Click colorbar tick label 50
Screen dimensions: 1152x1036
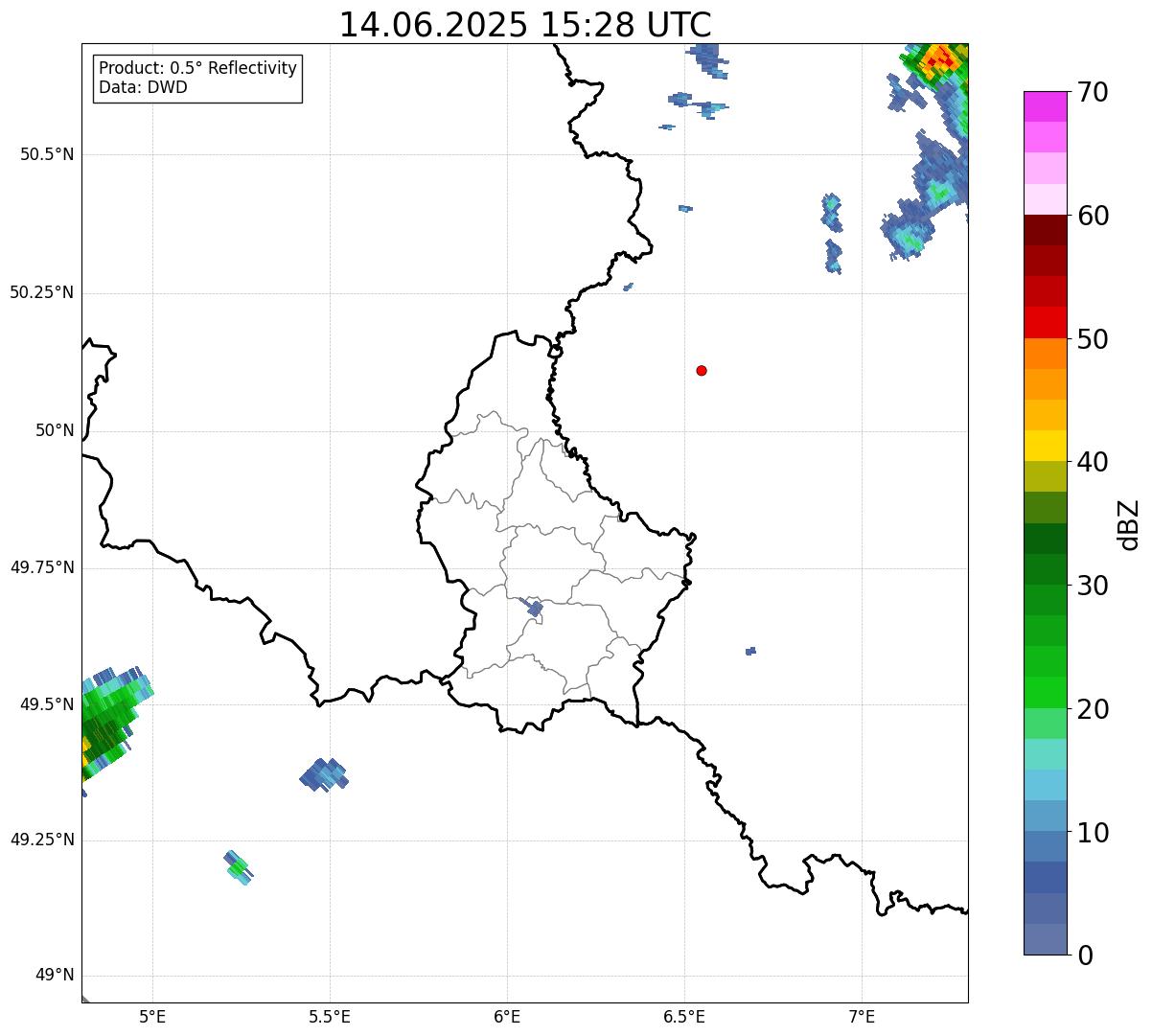coord(1093,339)
